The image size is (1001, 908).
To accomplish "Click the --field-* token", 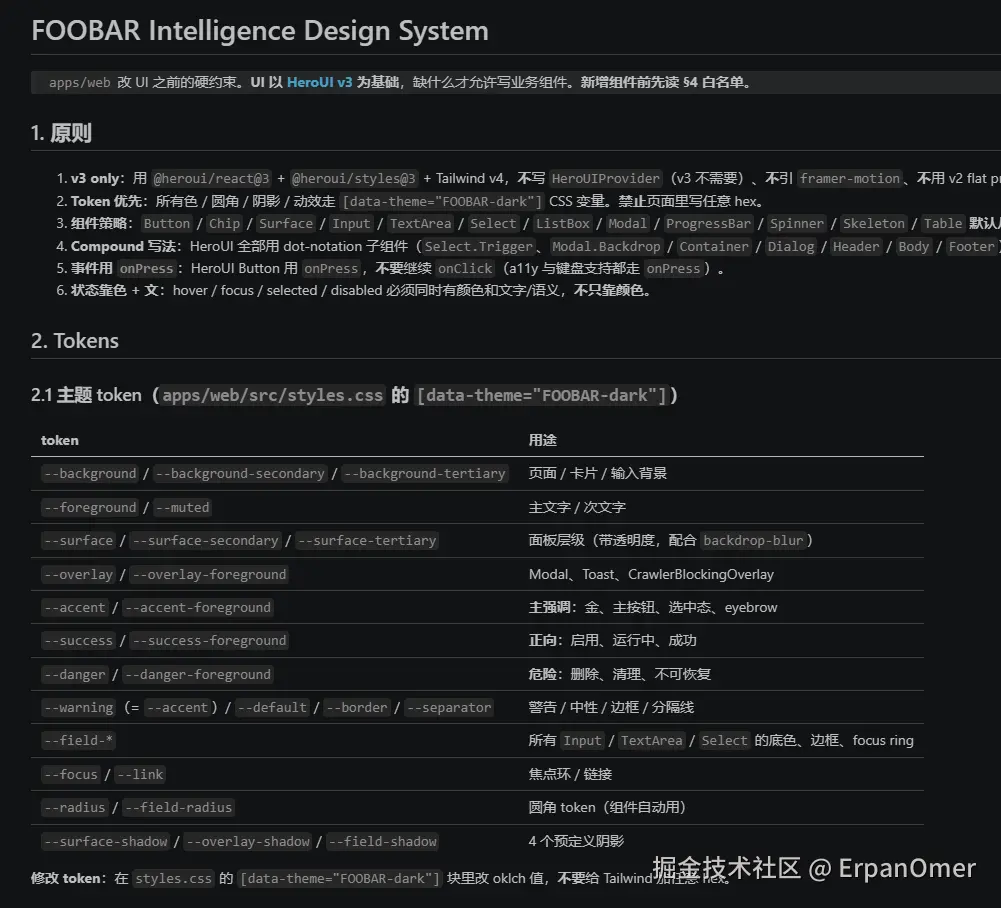I will [79, 741].
